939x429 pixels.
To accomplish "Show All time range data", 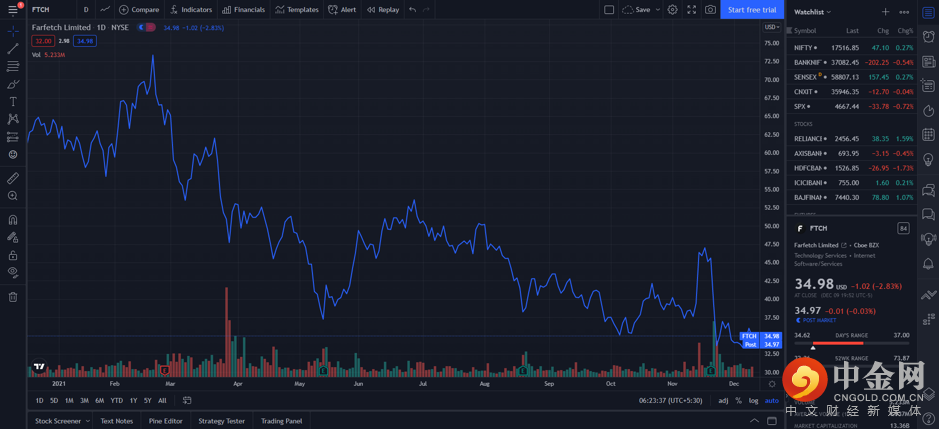I will (x=162, y=400).
